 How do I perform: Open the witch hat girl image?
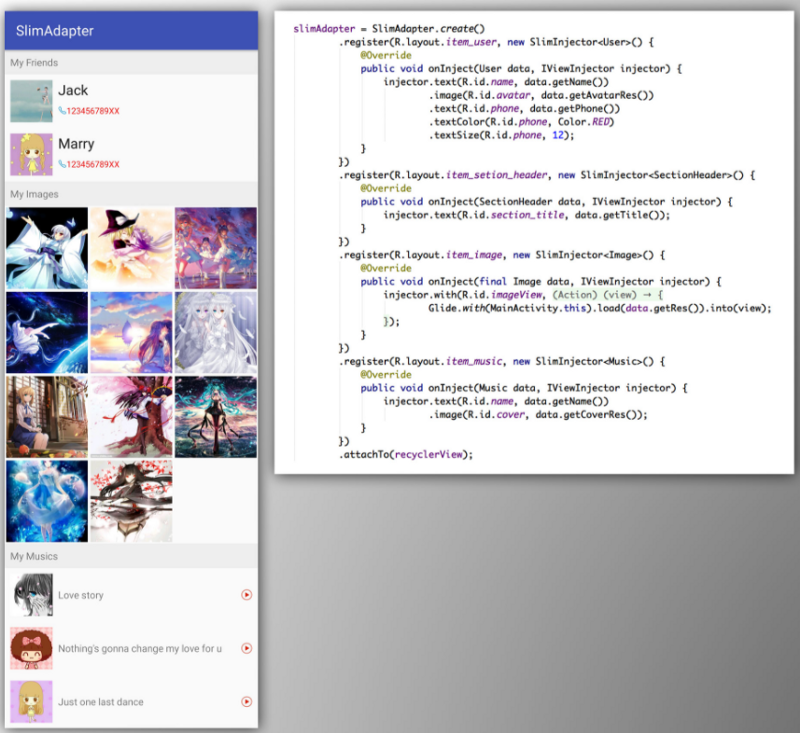[131, 248]
